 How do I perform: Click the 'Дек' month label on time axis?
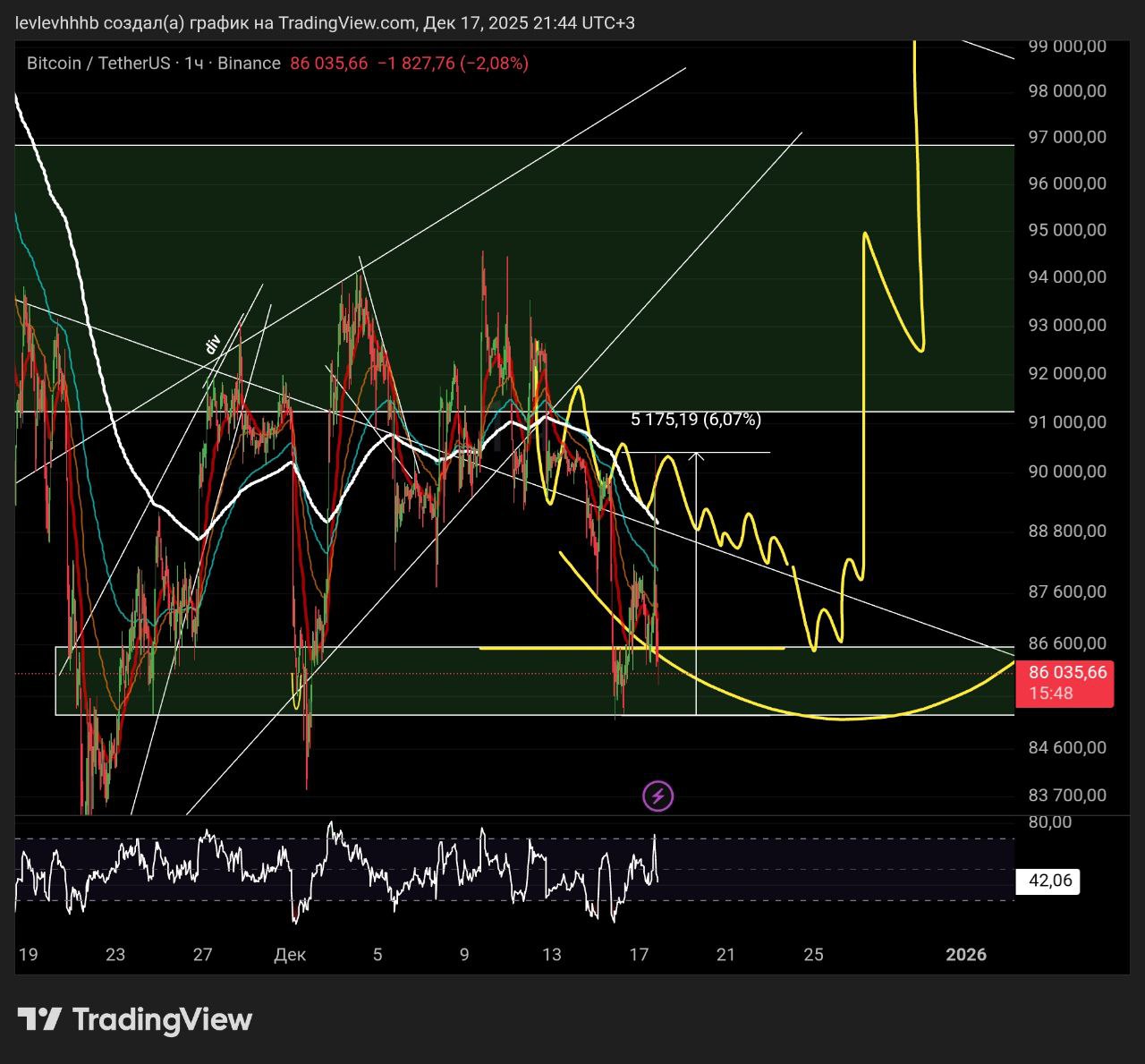(290, 955)
